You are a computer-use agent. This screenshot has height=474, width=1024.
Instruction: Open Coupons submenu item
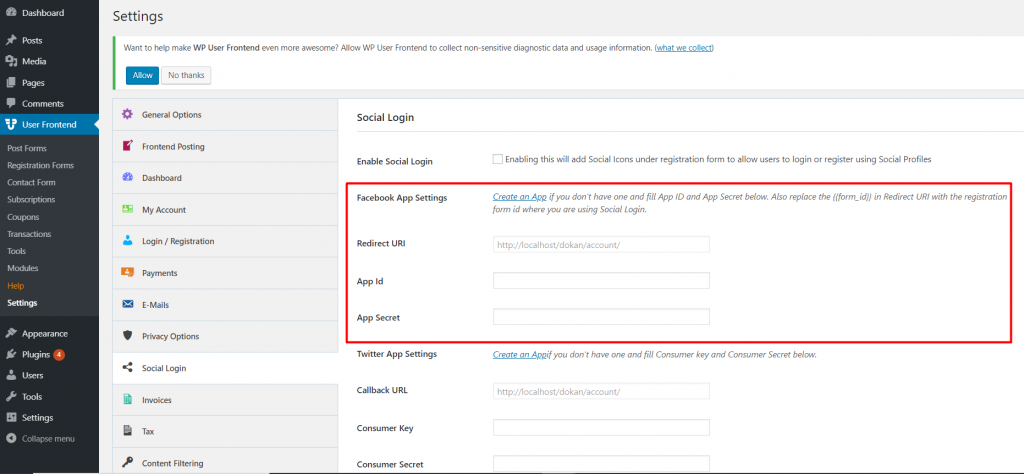tap(23, 217)
